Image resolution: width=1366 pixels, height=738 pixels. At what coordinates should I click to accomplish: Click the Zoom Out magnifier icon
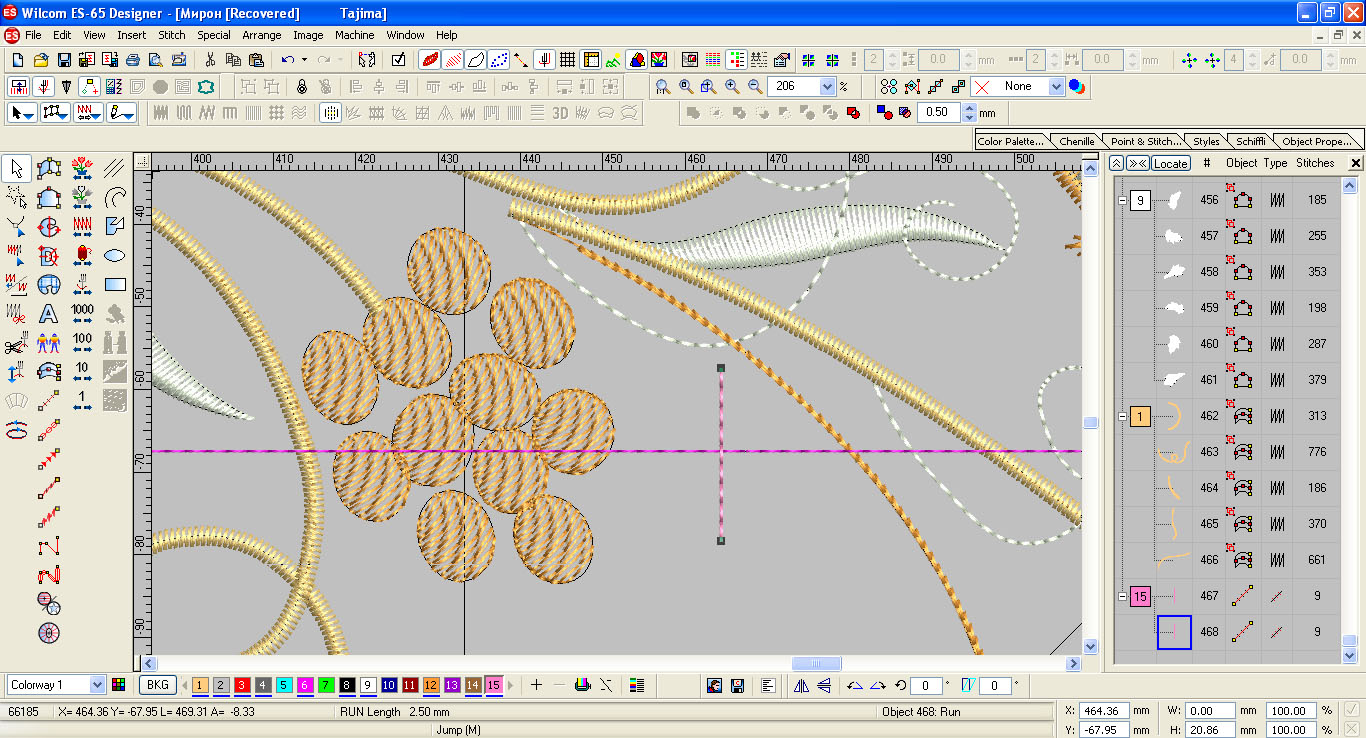coord(756,87)
